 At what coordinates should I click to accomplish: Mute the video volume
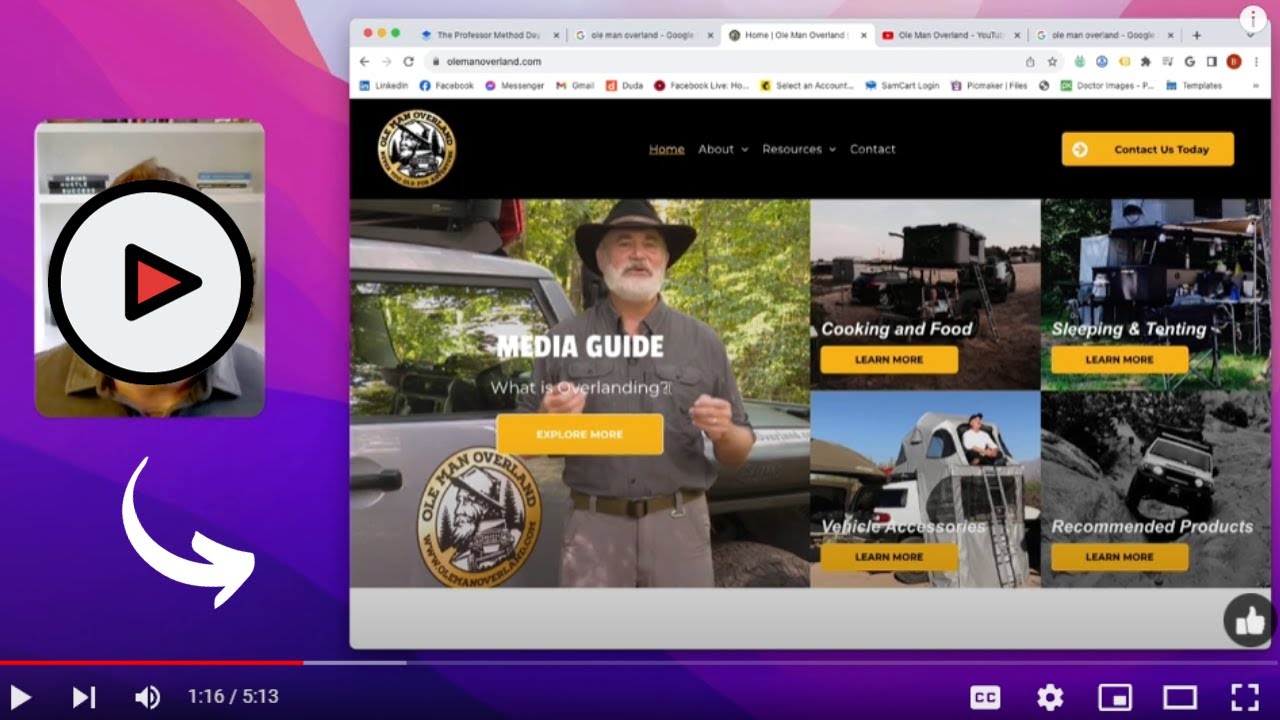147,697
